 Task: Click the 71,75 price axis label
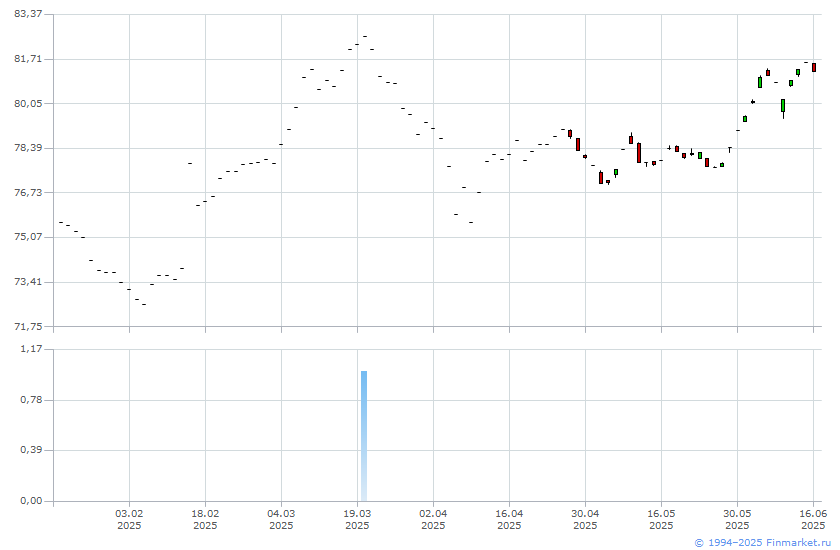coord(28,326)
